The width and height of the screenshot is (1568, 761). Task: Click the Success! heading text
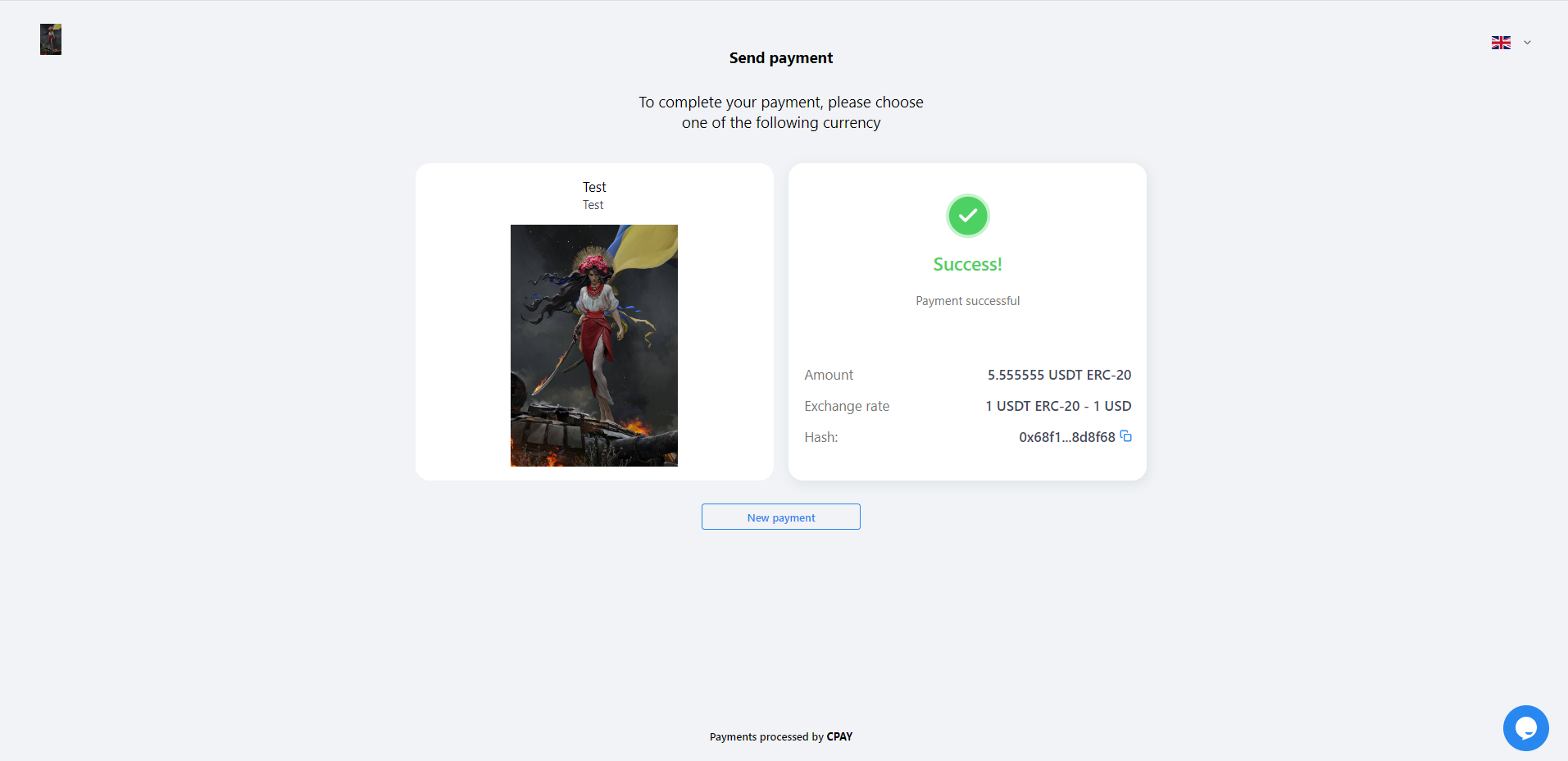[968, 264]
